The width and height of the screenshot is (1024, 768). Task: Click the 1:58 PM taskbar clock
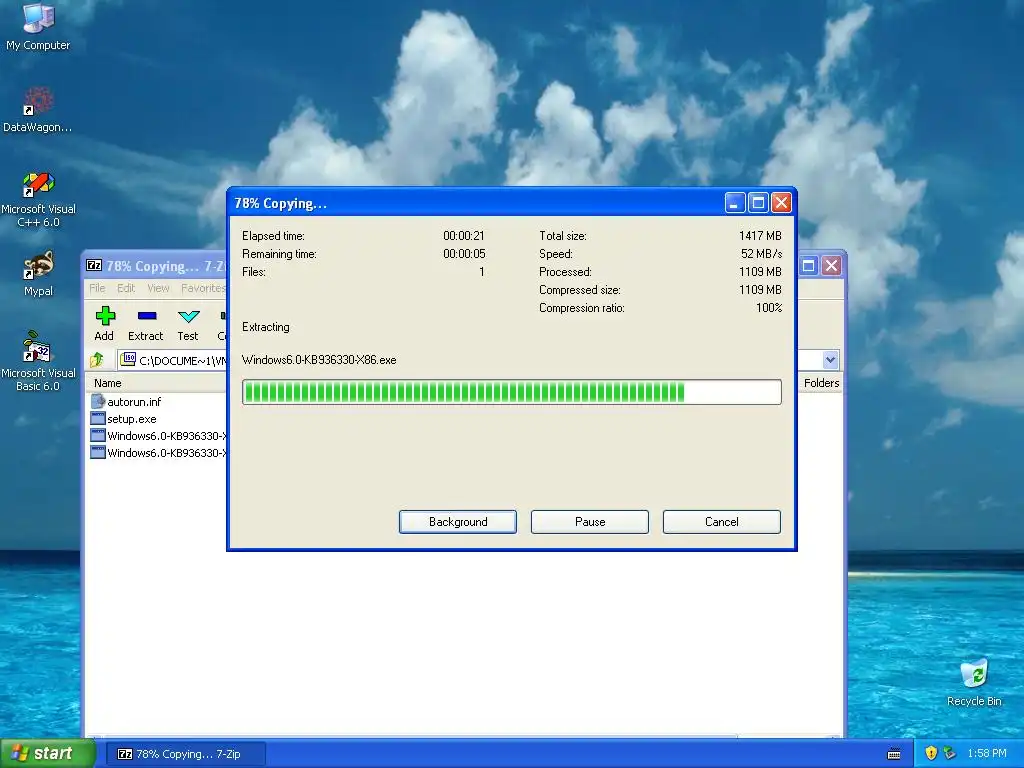click(x=987, y=754)
